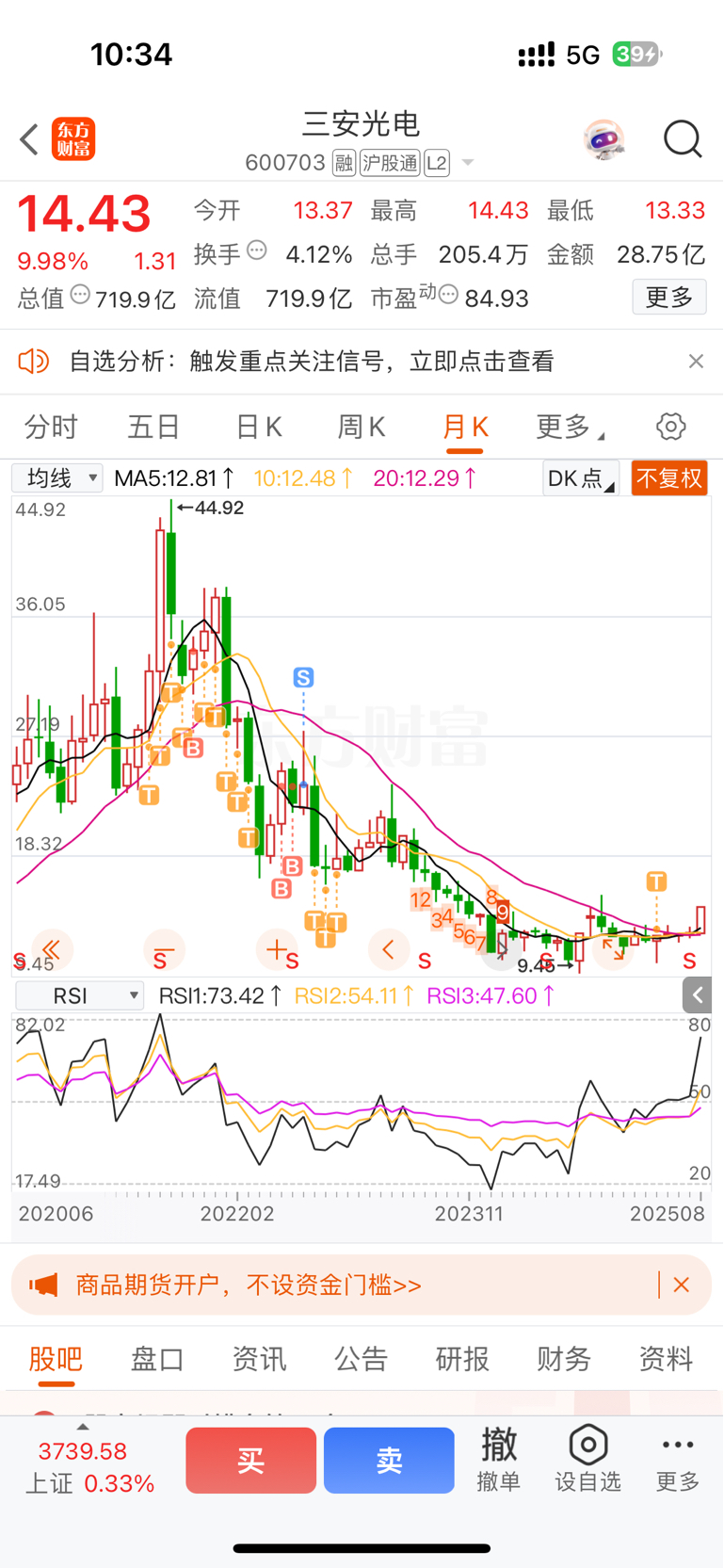Open 撤单 cancel order

499,1460
